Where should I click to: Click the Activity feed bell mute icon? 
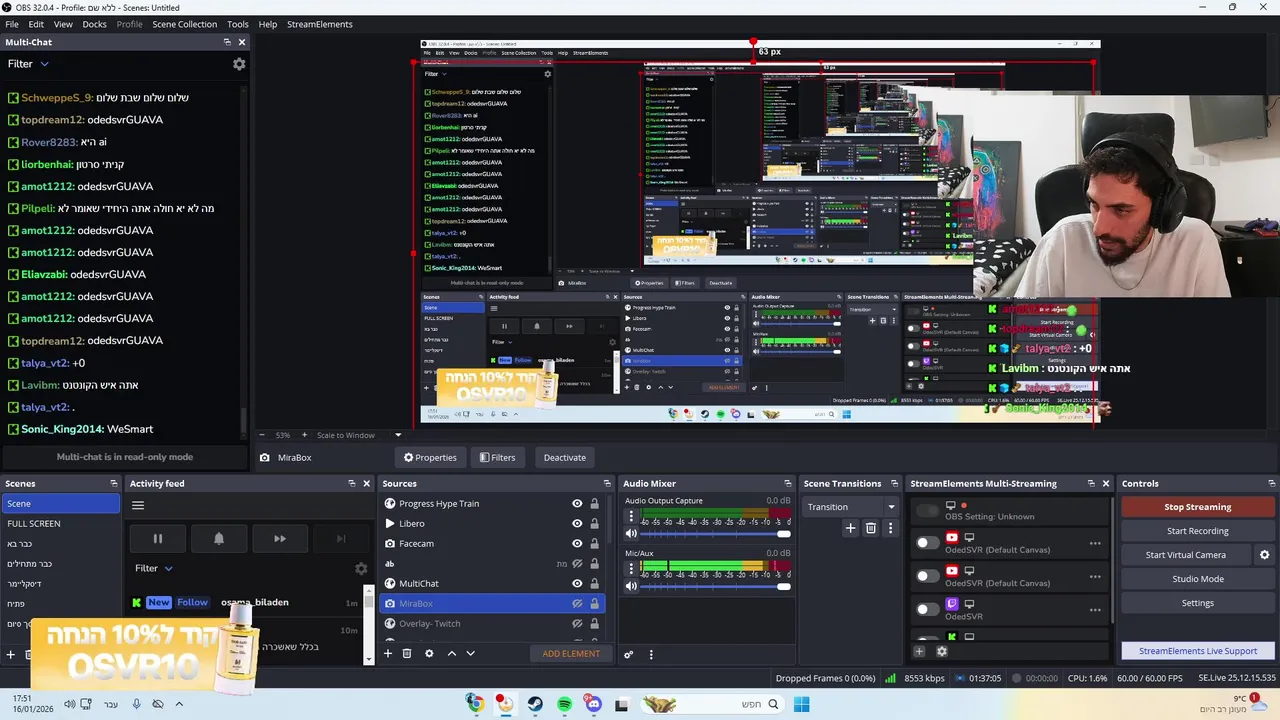click(219, 538)
